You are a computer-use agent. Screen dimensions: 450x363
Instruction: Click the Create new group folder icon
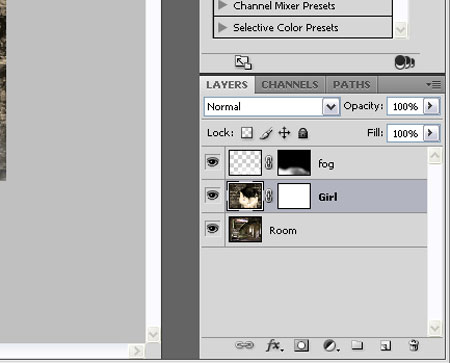tap(357, 345)
